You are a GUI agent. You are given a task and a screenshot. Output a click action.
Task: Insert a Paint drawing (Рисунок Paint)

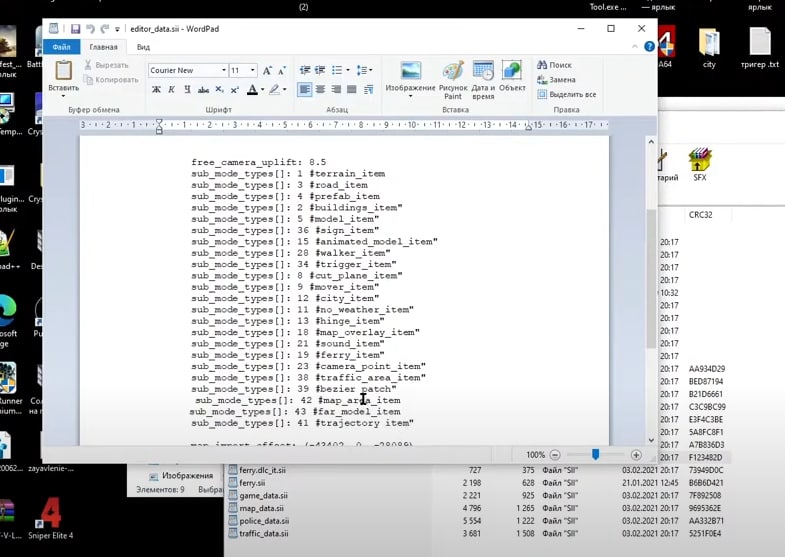point(453,80)
